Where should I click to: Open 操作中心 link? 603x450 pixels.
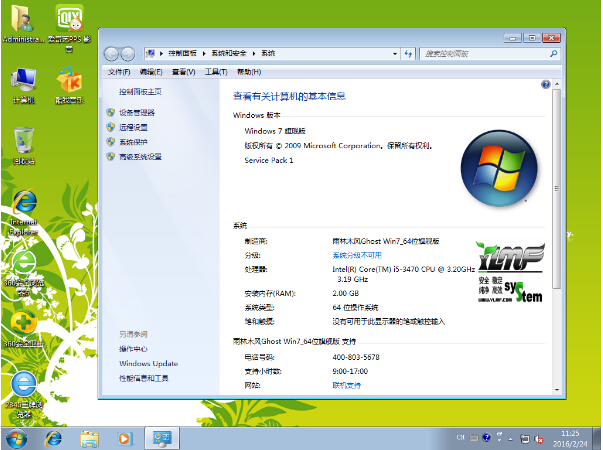(133, 349)
